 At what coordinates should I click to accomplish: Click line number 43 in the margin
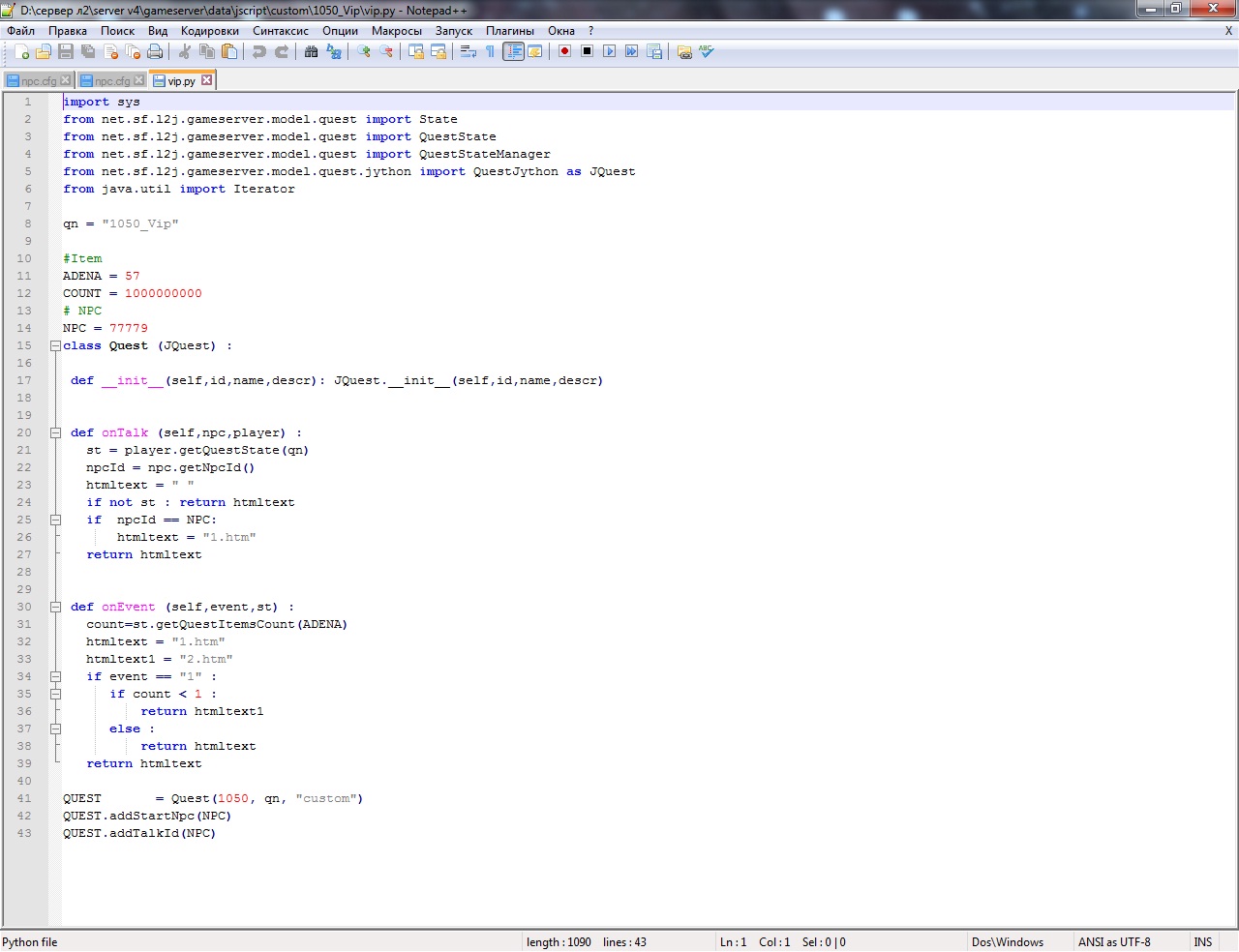tap(24, 833)
